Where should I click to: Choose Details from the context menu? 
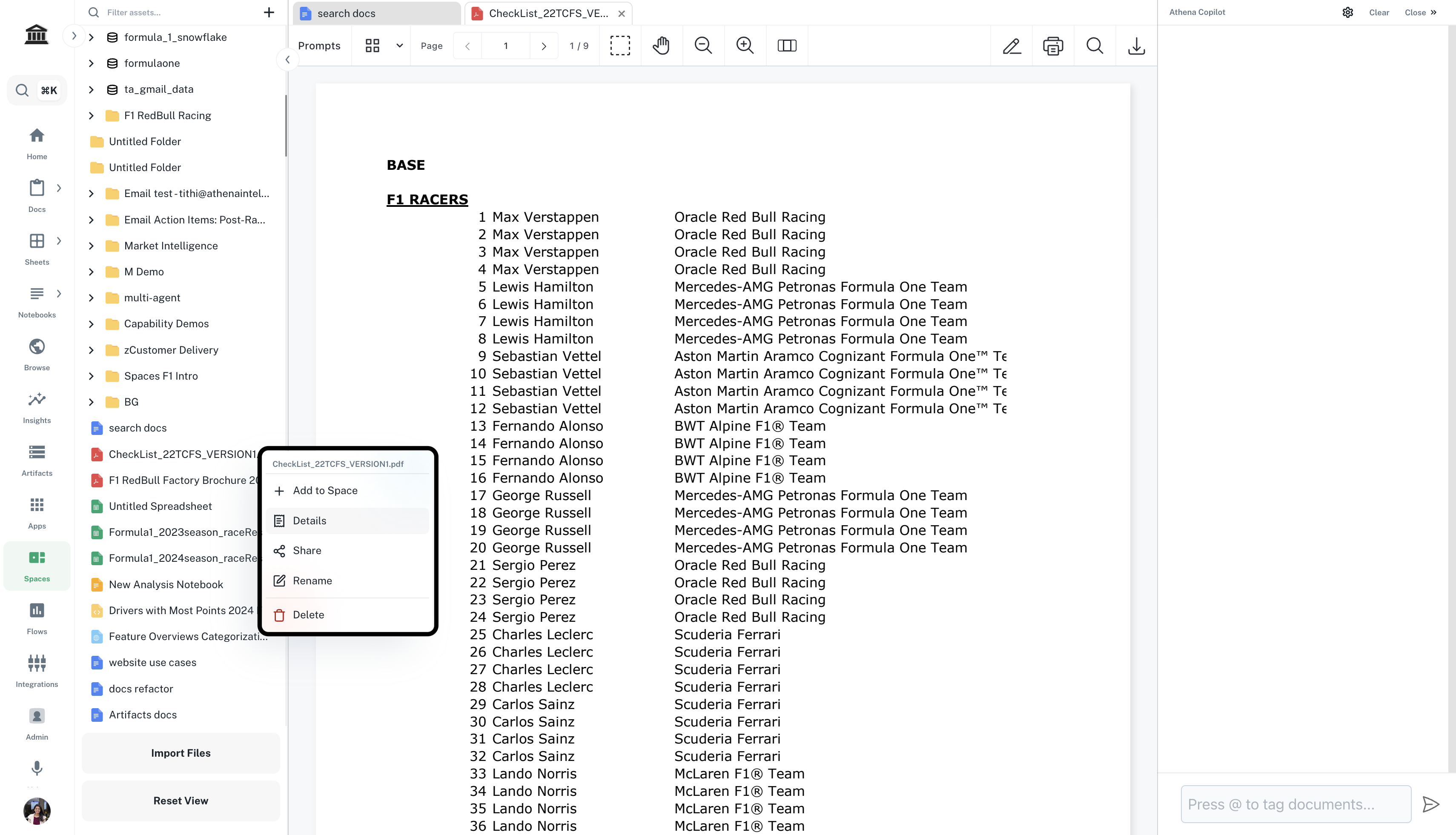click(309, 521)
